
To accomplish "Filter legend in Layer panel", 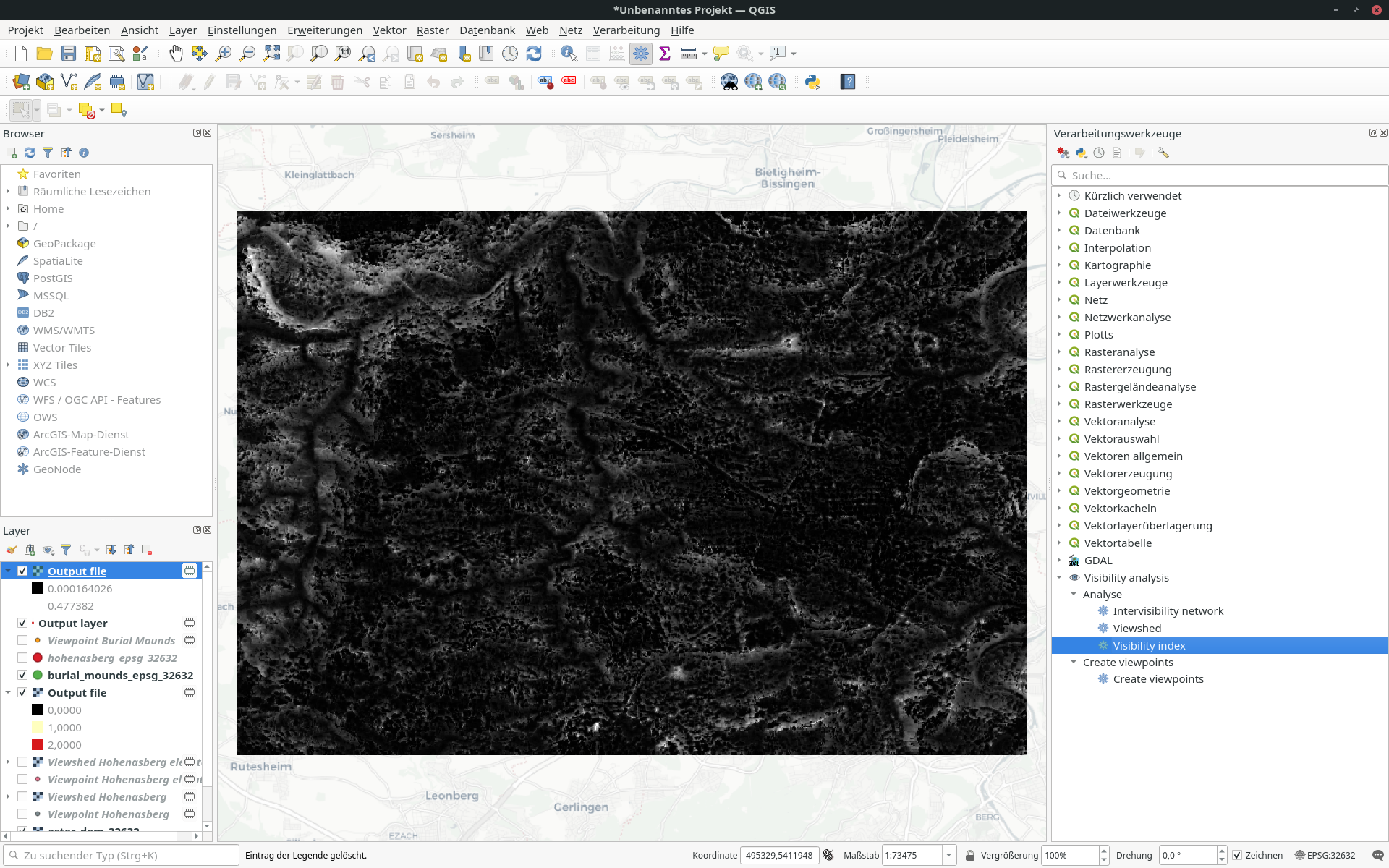I will click(x=66, y=550).
